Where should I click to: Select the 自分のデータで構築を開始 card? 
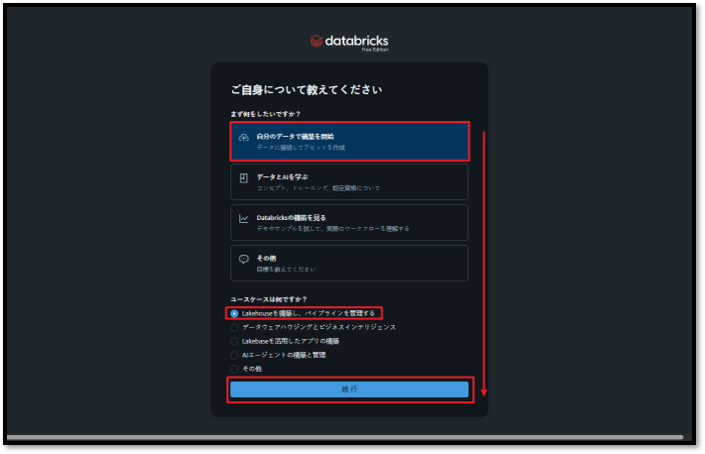click(349, 141)
